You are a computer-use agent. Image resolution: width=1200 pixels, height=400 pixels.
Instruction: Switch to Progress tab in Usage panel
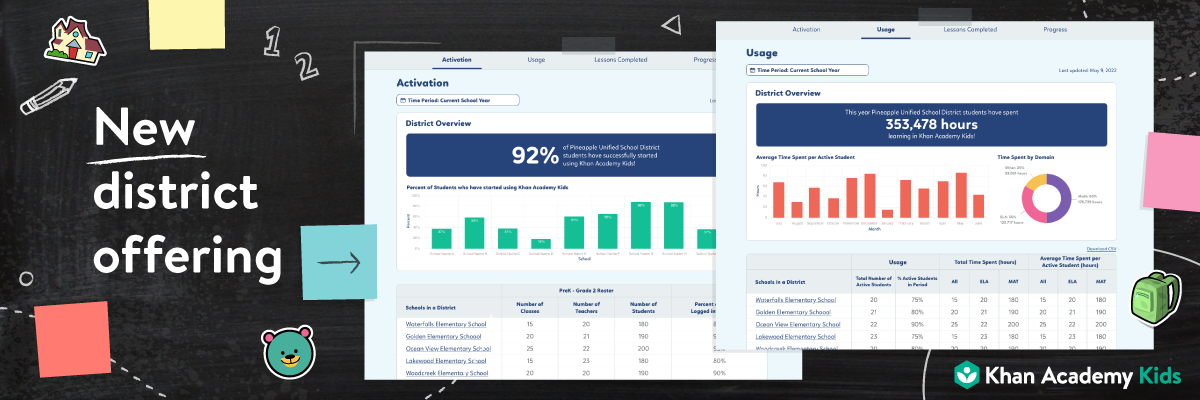coord(1054,29)
